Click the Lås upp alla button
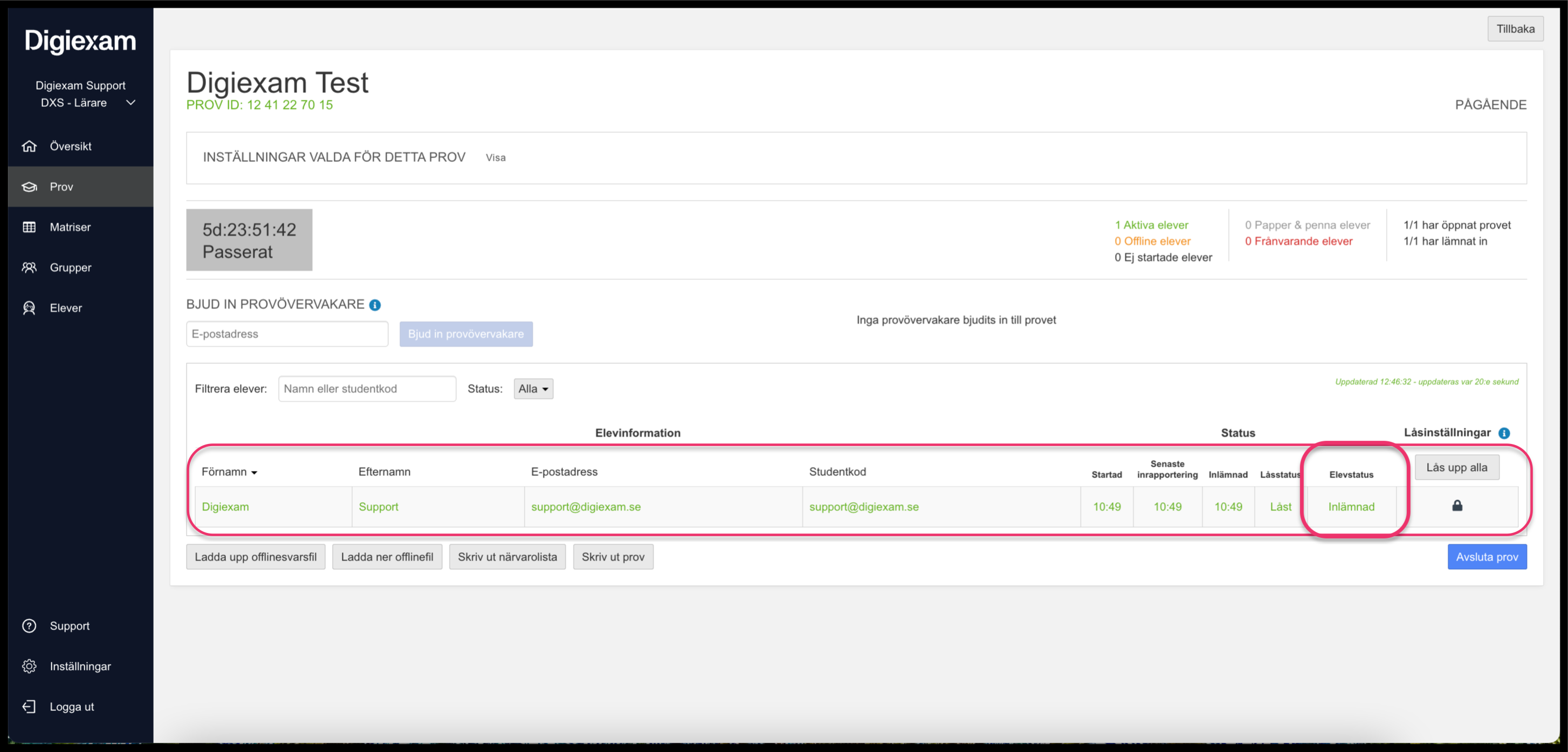The image size is (1568, 752). click(x=1456, y=468)
